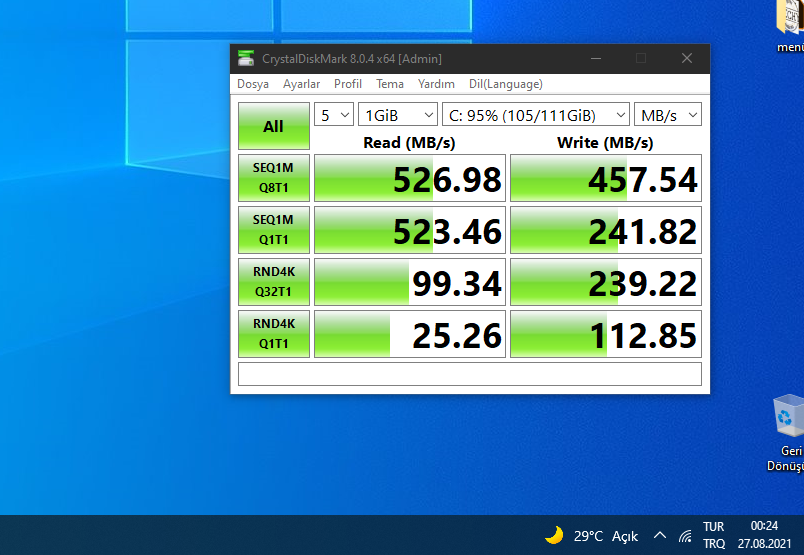Viewport: 804px width, 555px height.
Task: Click the 523.46 read result
Action: coord(410,230)
